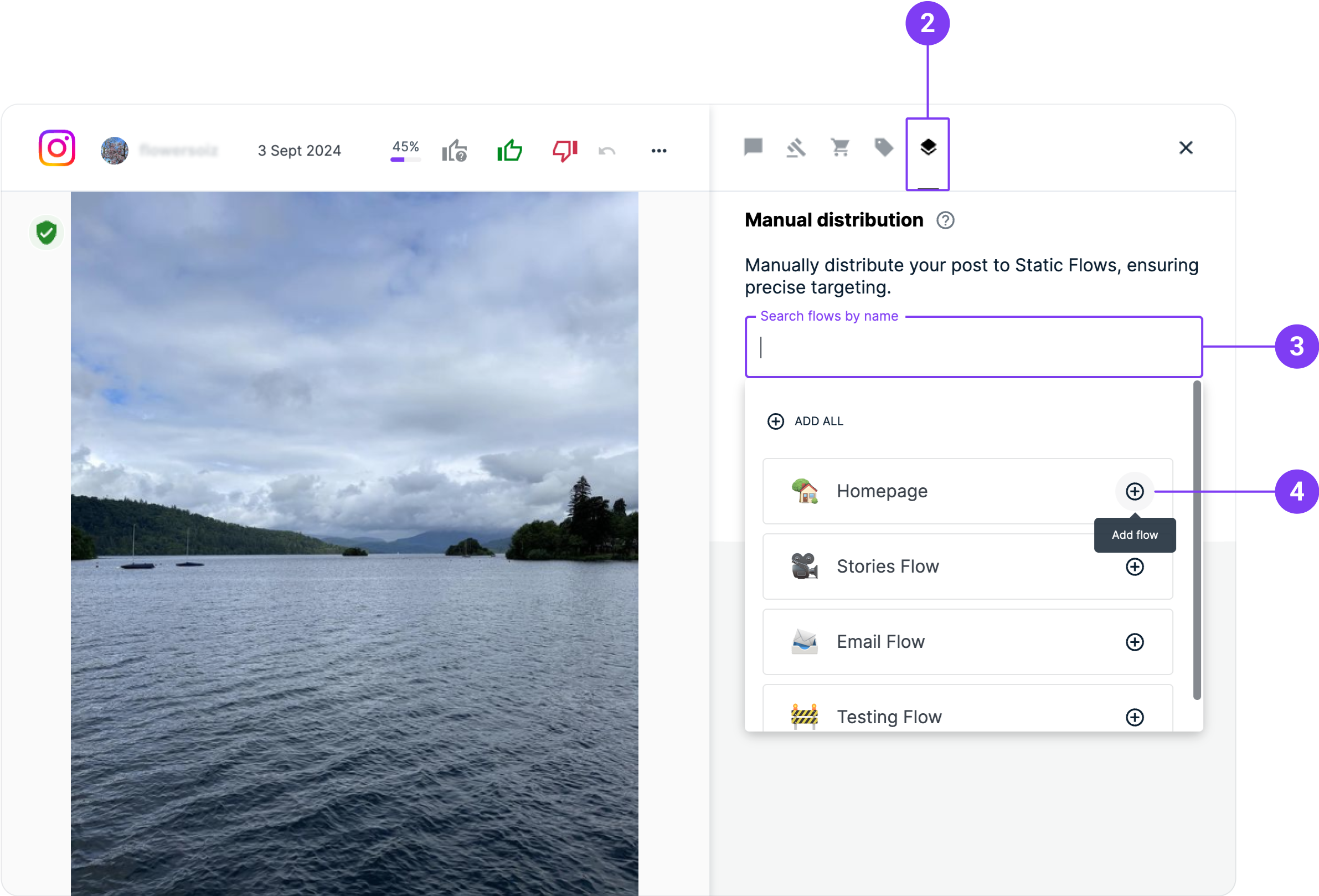Focus the Search flows by name field
The height and width of the screenshot is (896, 1319).
(973, 348)
